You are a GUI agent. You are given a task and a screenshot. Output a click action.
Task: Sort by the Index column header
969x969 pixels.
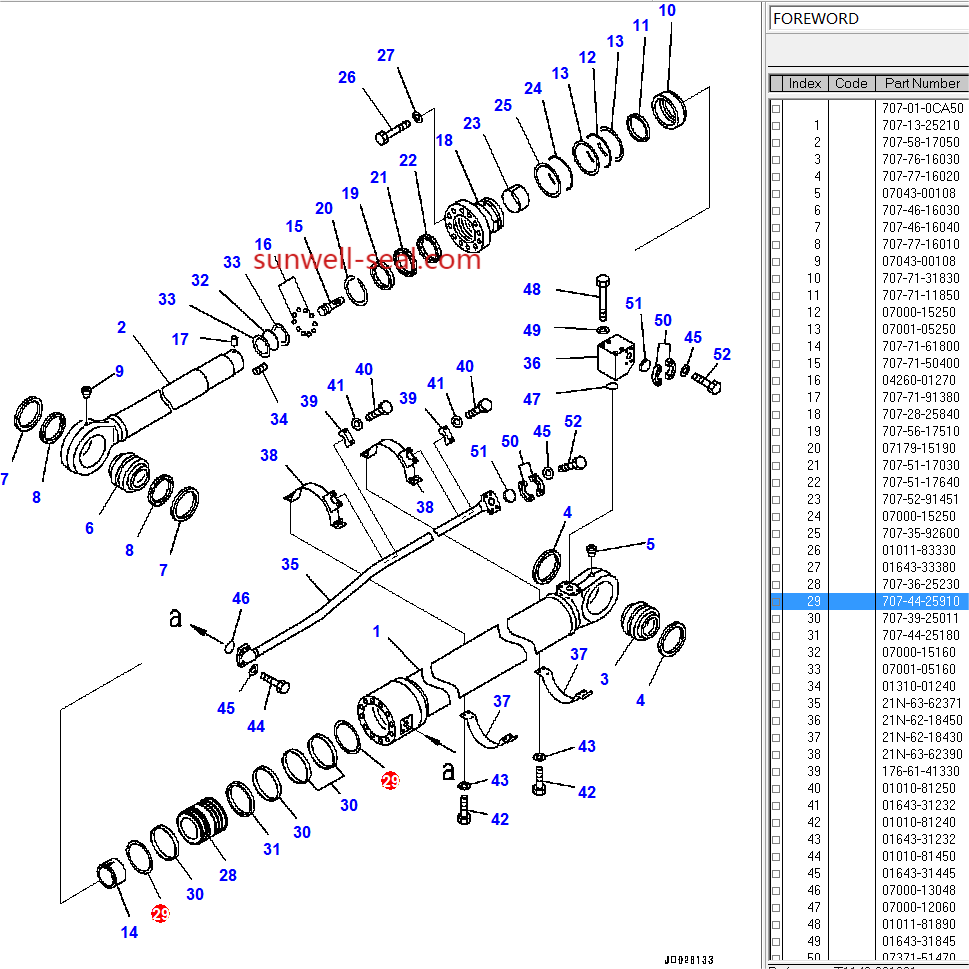804,83
